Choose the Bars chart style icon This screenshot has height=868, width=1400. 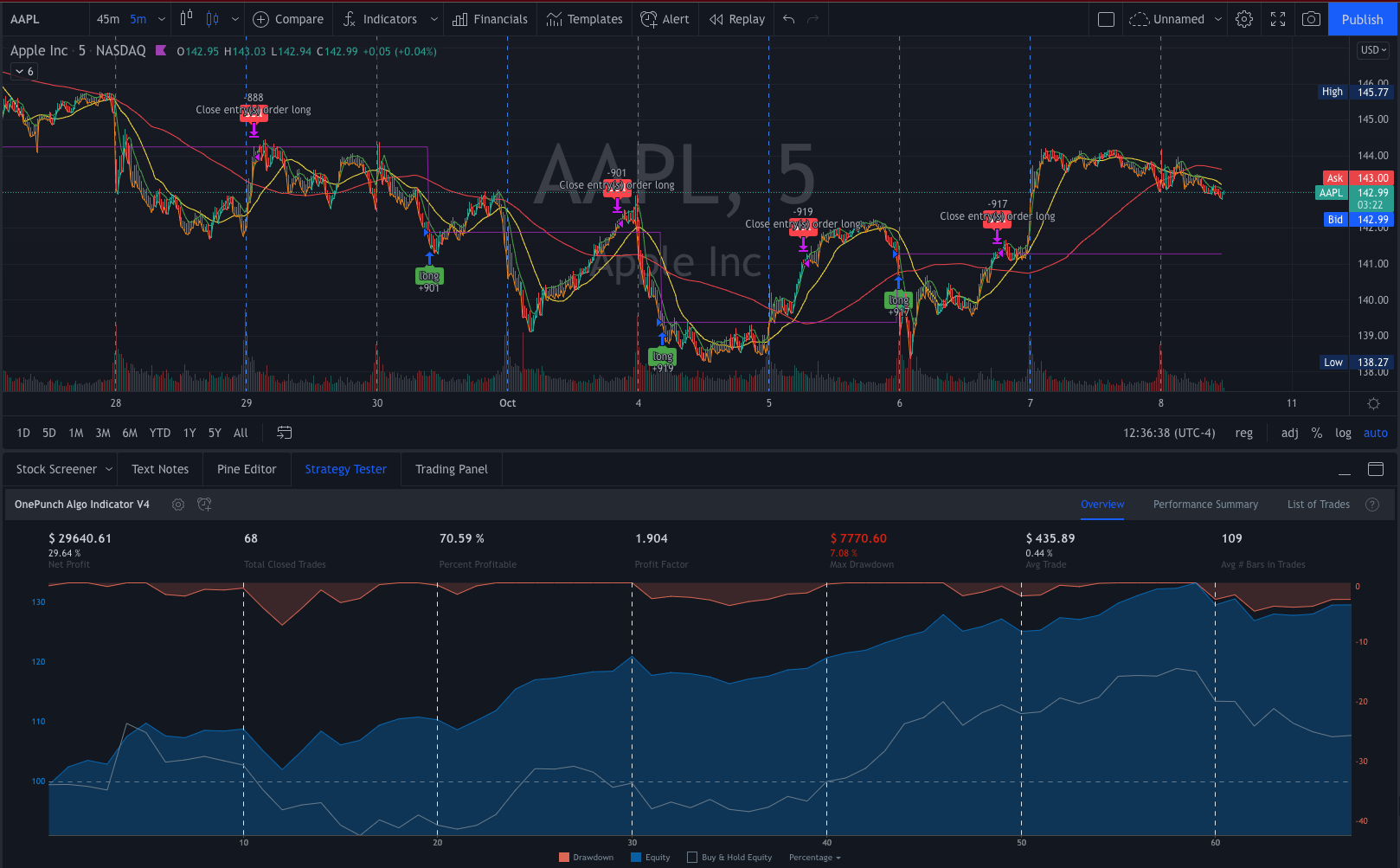coord(186,19)
